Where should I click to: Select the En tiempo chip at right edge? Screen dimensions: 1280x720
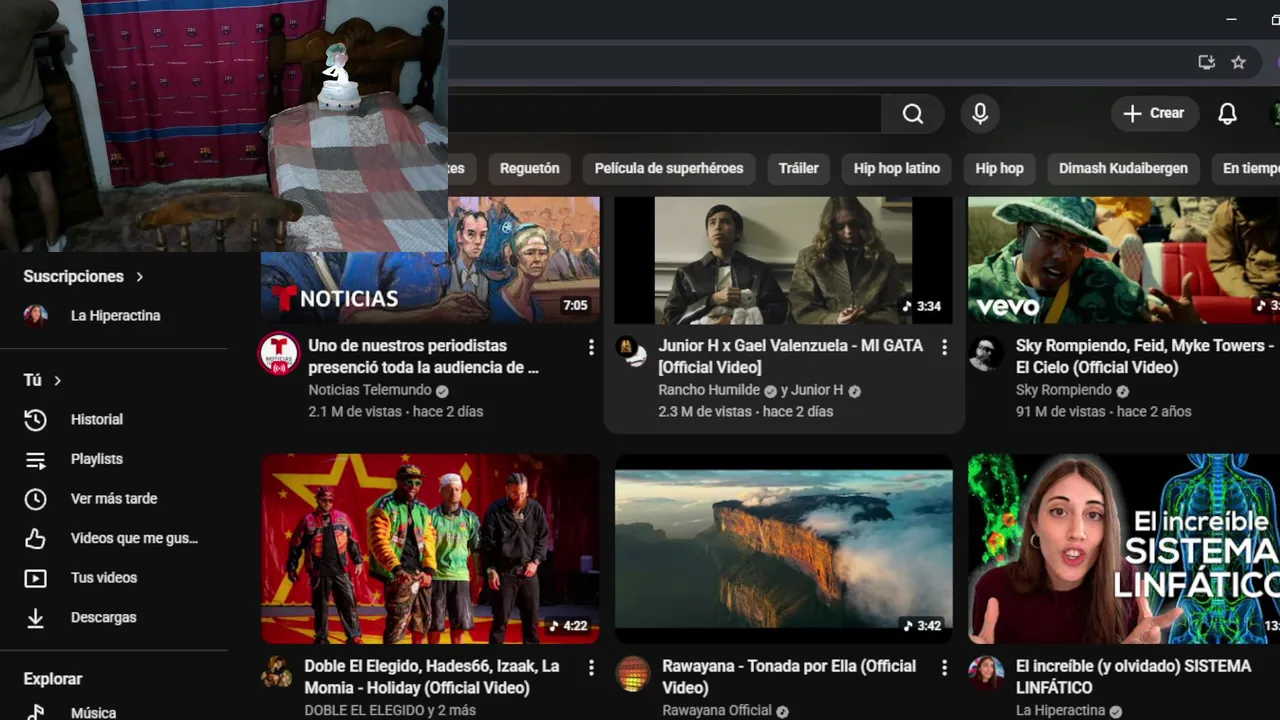1249,168
